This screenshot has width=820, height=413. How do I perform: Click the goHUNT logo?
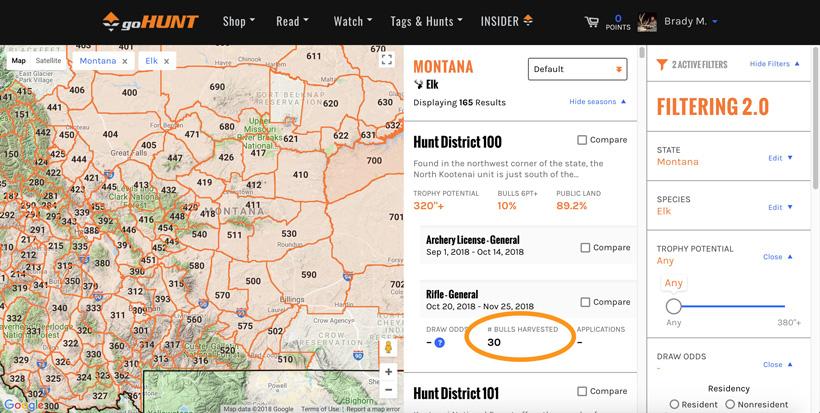tap(153, 21)
